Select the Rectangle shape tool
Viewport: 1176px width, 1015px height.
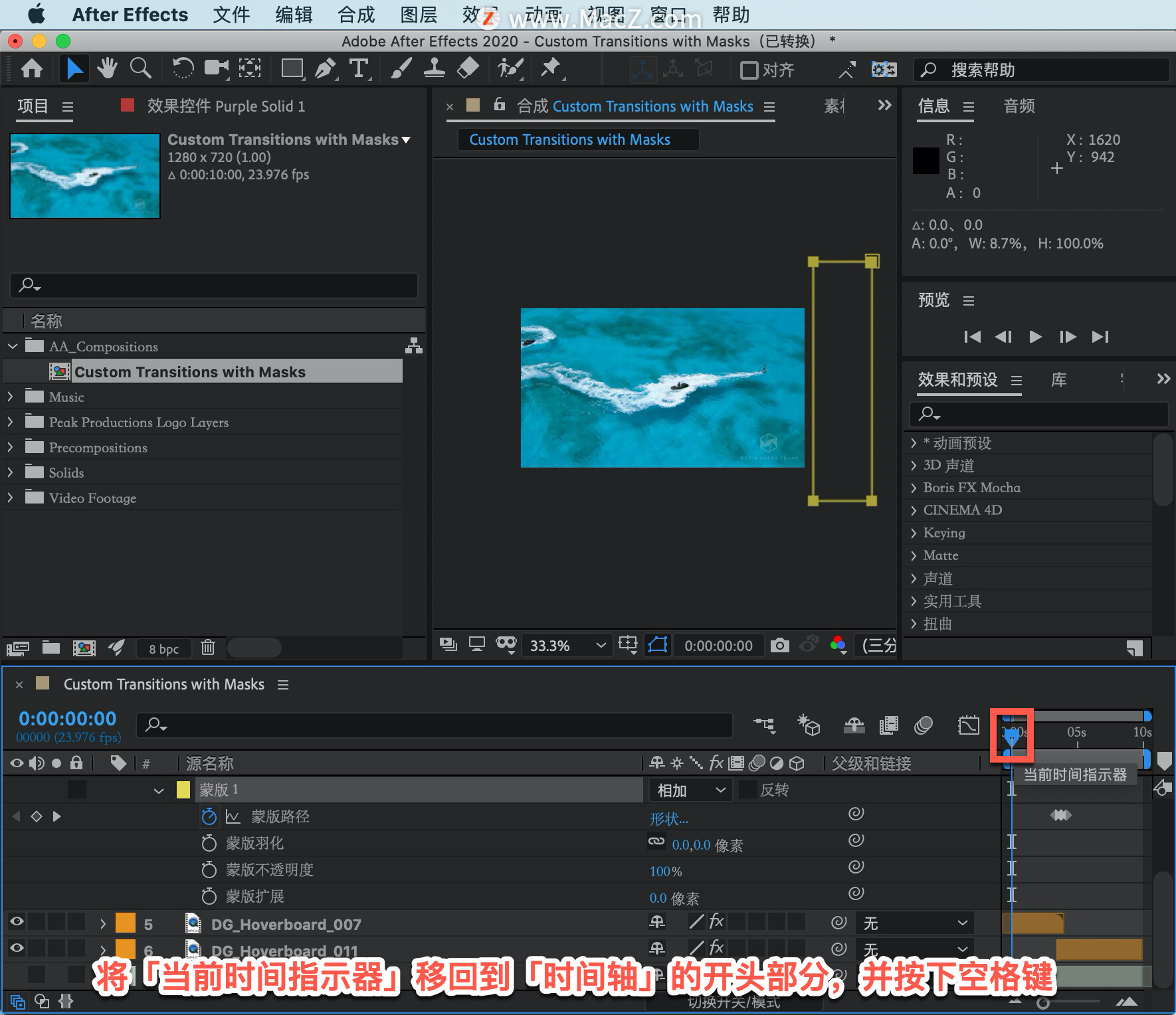point(292,68)
